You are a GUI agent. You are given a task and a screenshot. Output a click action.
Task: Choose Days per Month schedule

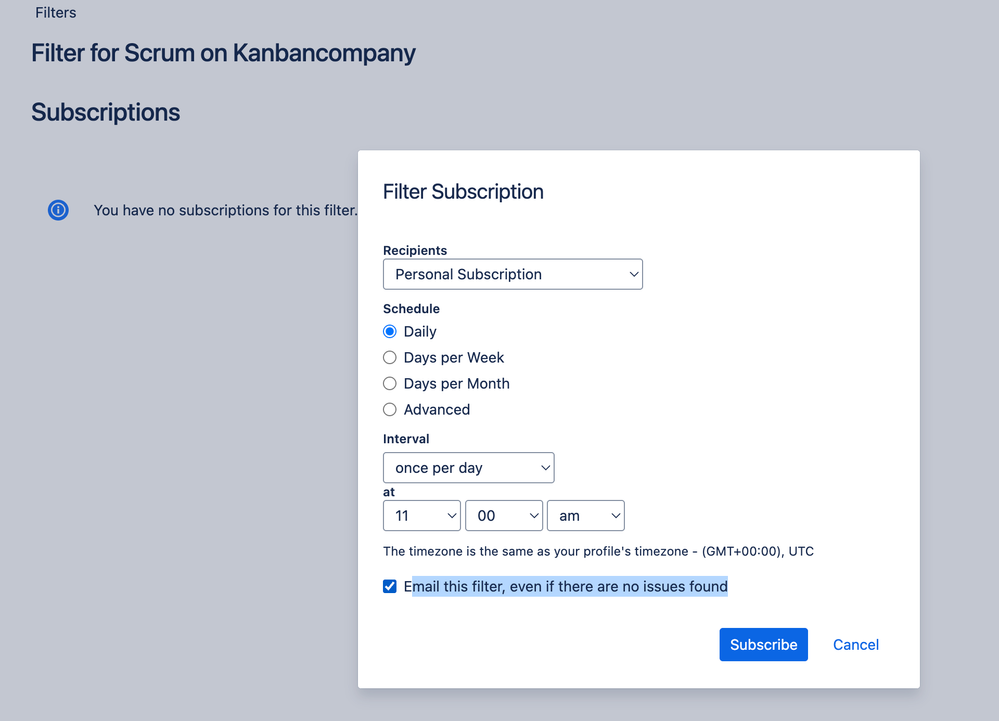(x=390, y=384)
